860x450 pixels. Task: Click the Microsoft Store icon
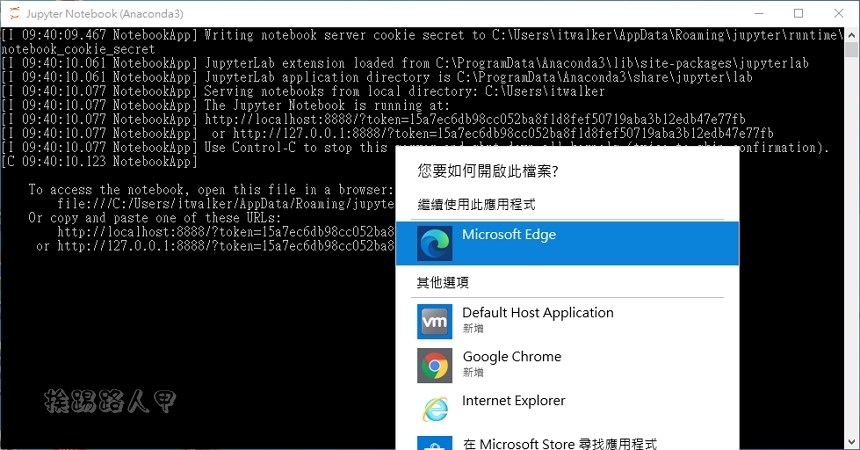(434, 443)
